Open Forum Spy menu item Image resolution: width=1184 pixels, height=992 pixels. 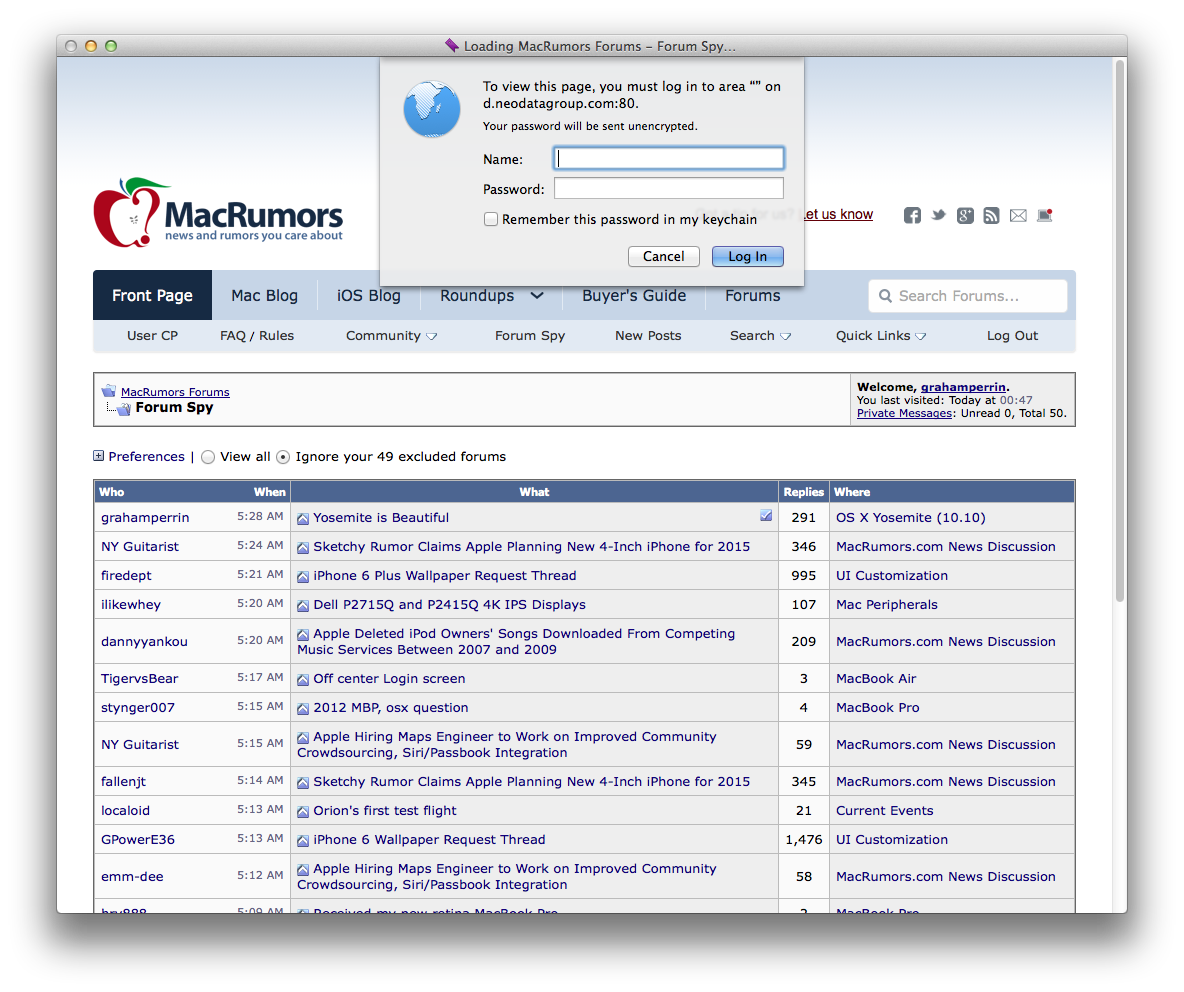530,336
